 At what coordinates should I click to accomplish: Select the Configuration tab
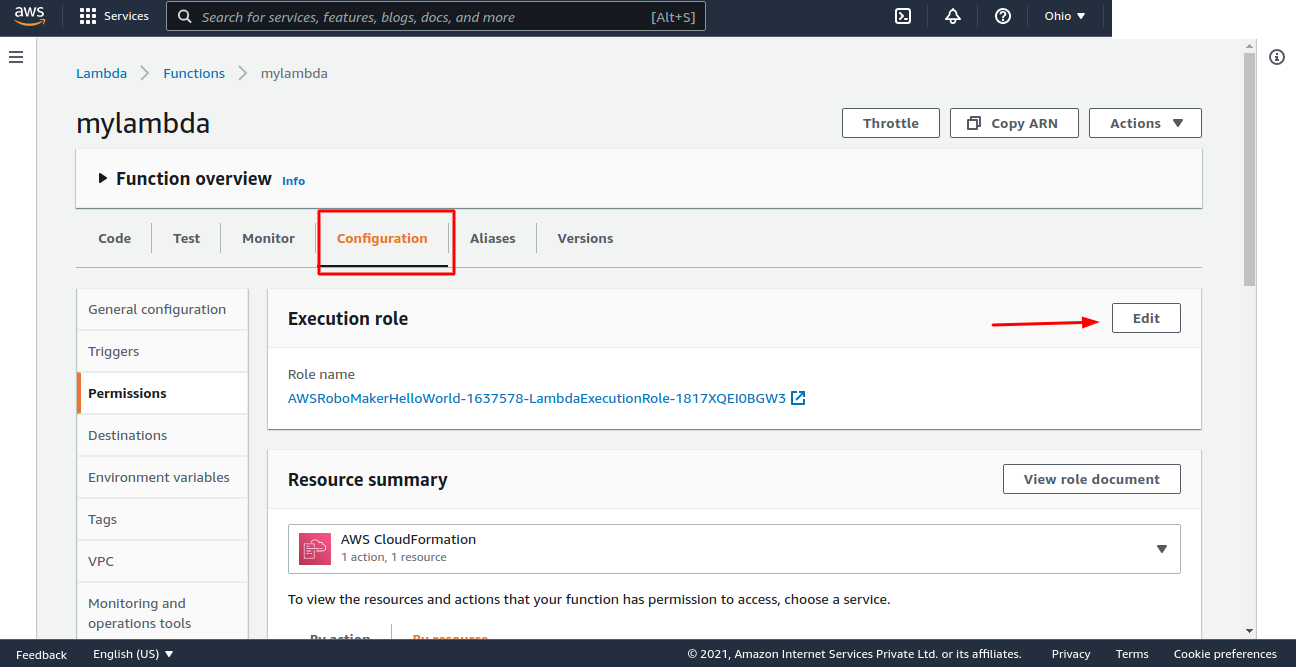tap(382, 238)
